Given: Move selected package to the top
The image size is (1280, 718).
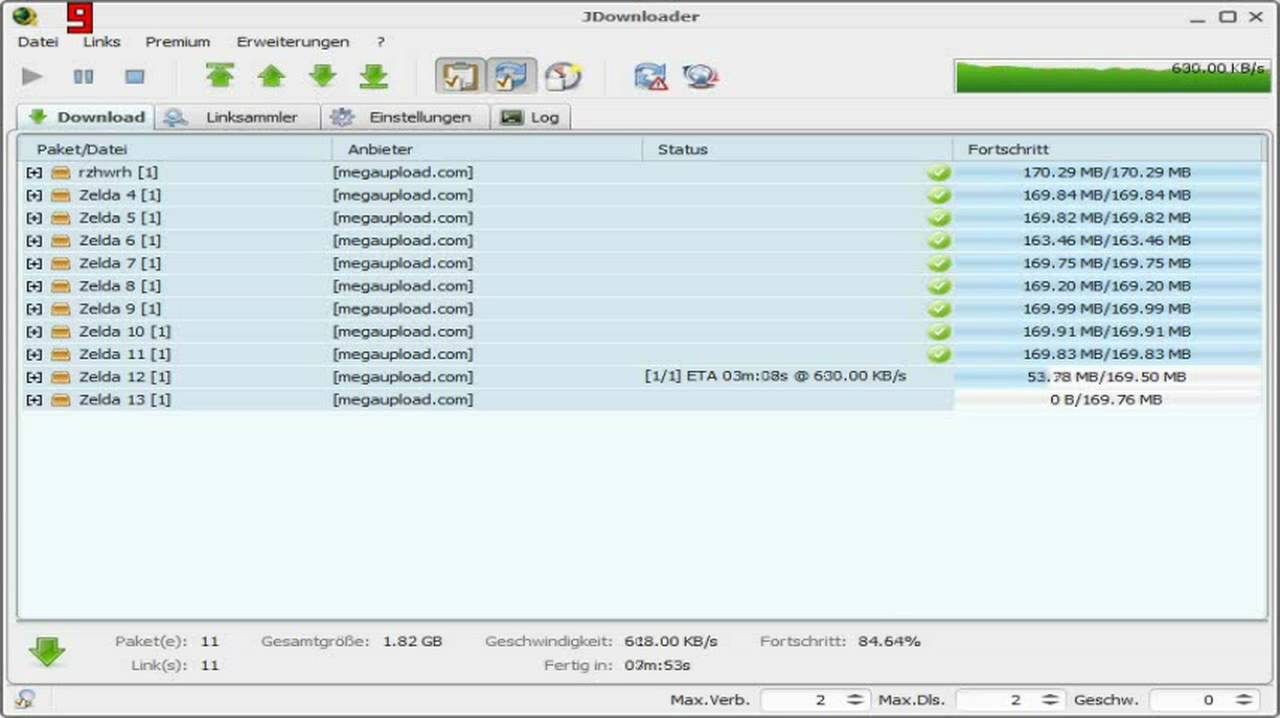Looking at the screenshot, I should pyautogui.click(x=220, y=76).
